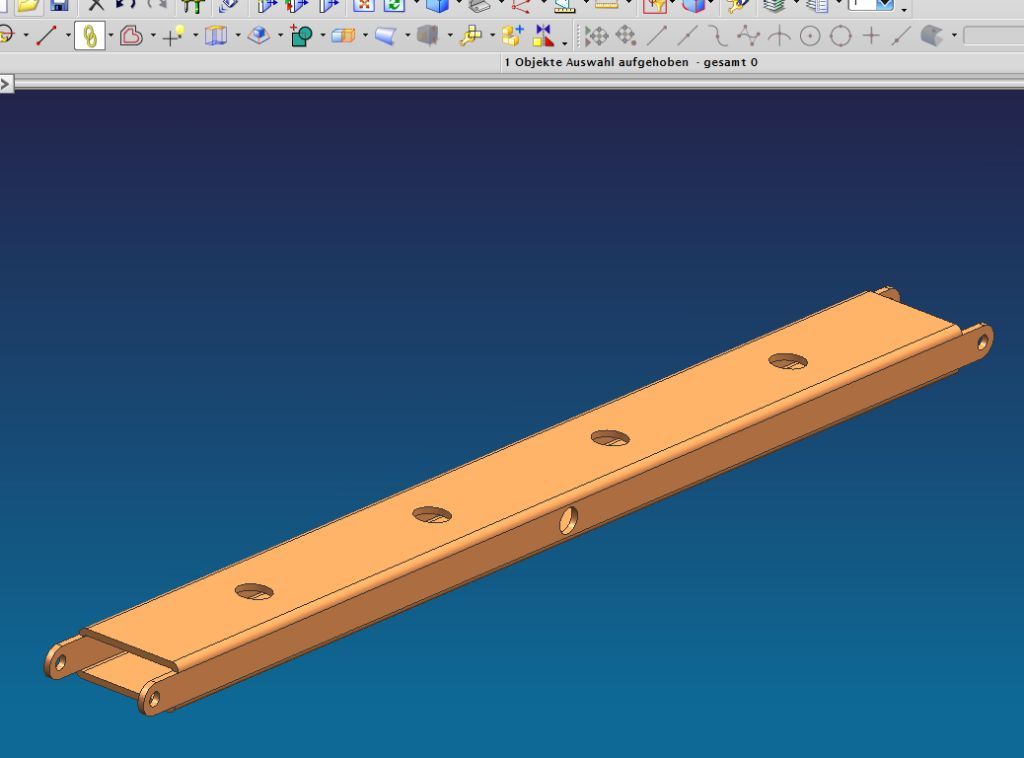
Task: Click the empty input field at toolbar right
Action: [993, 37]
